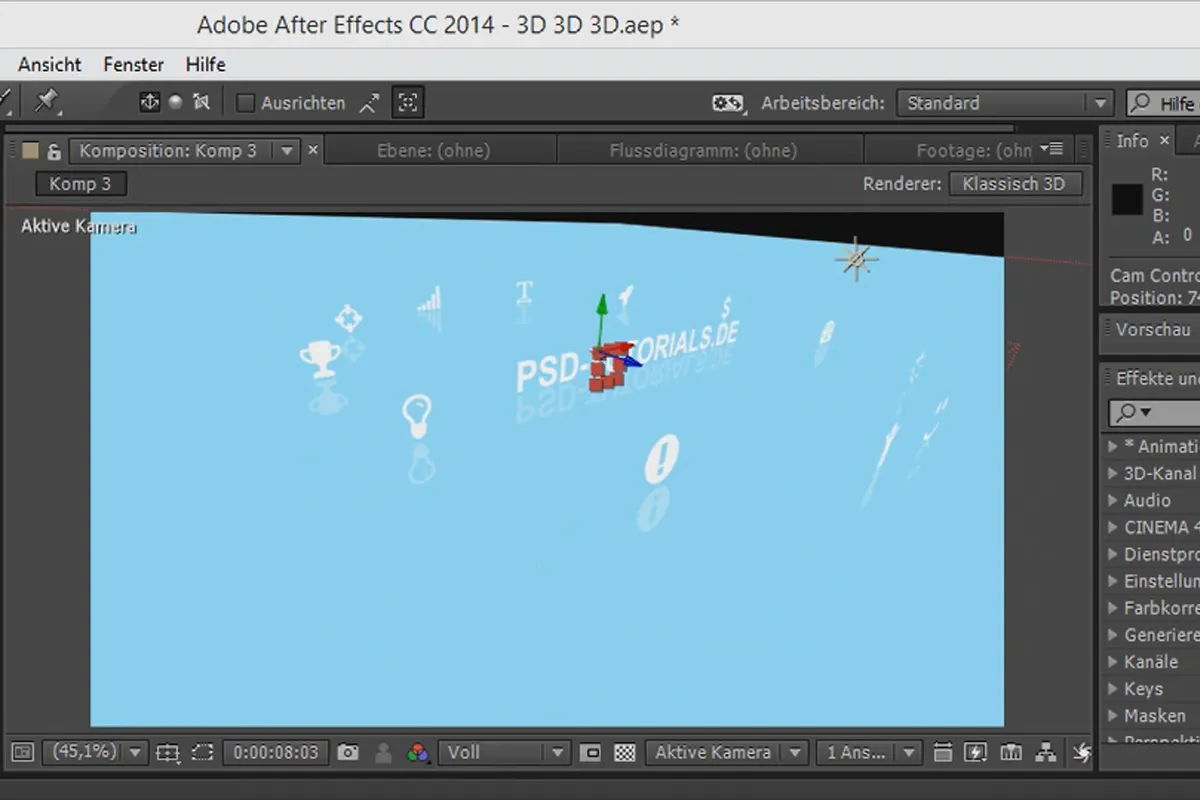
Task: Expand the CINEMA 4 effects category
Action: (1113, 527)
